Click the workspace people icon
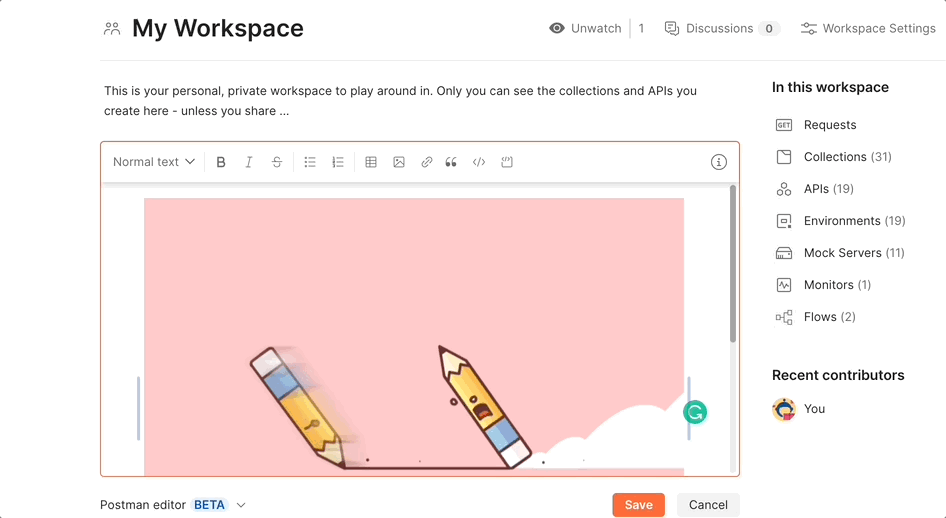The height and width of the screenshot is (518, 946). pyautogui.click(x=112, y=28)
